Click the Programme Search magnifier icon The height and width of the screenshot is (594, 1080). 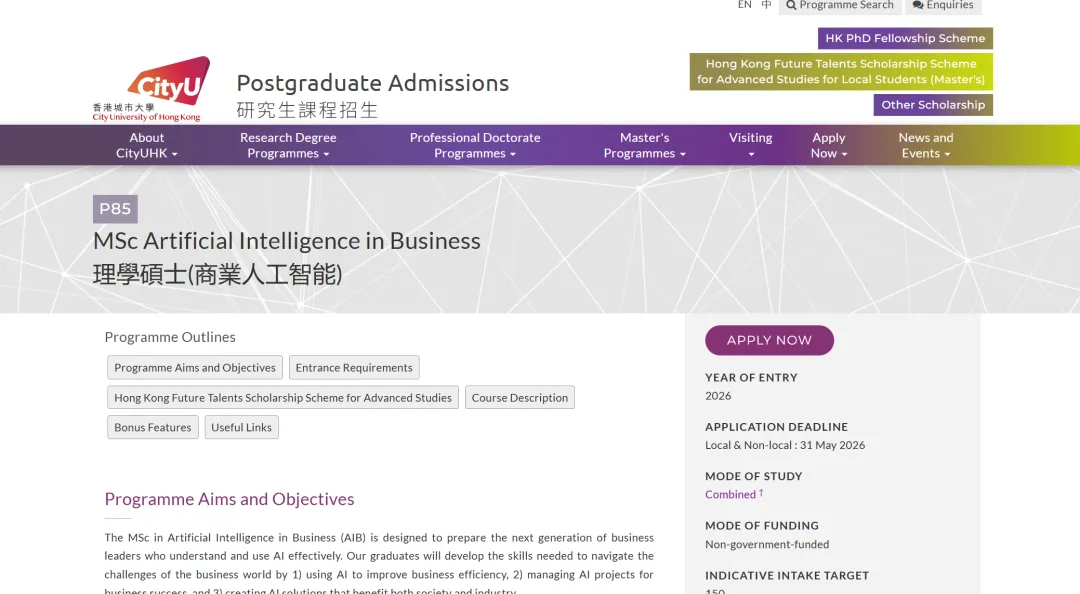pos(791,5)
